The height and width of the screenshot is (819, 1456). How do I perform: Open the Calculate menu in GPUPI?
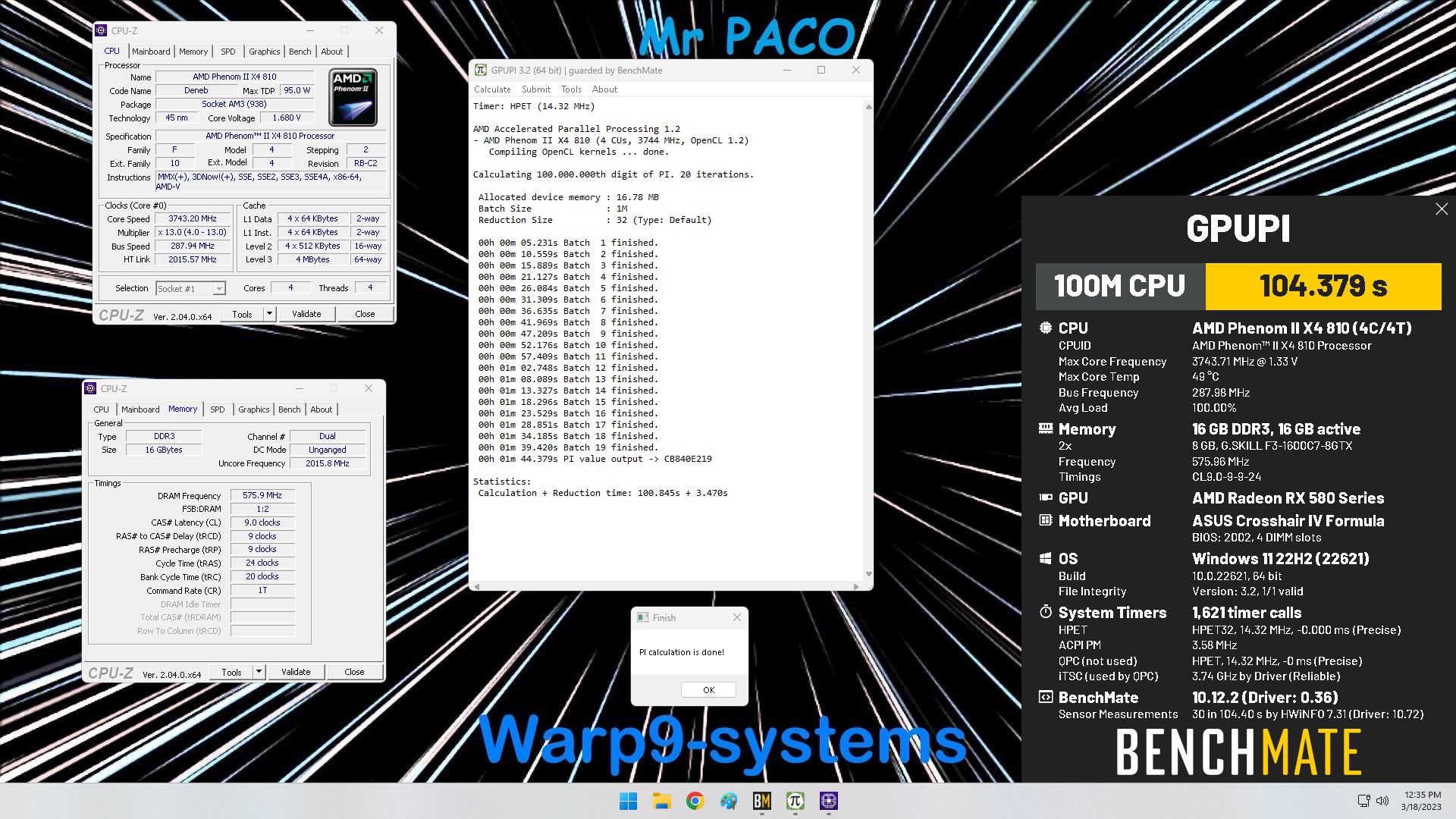(492, 89)
